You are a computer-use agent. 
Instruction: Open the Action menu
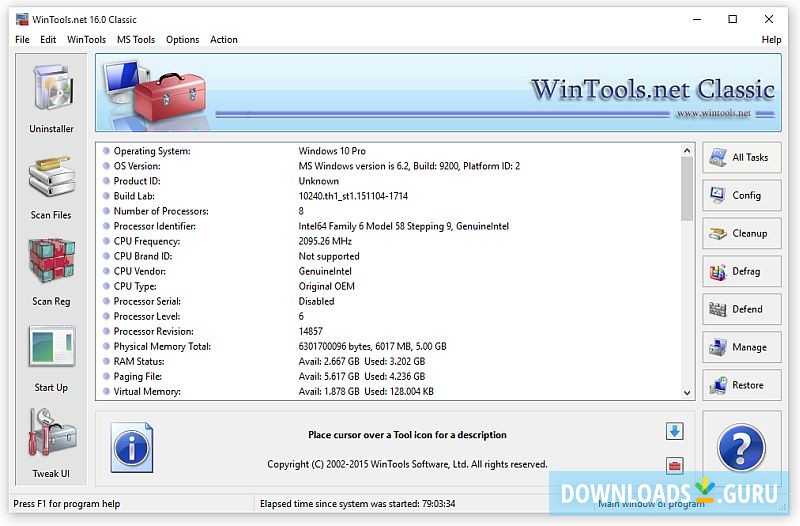pyautogui.click(x=223, y=39)
